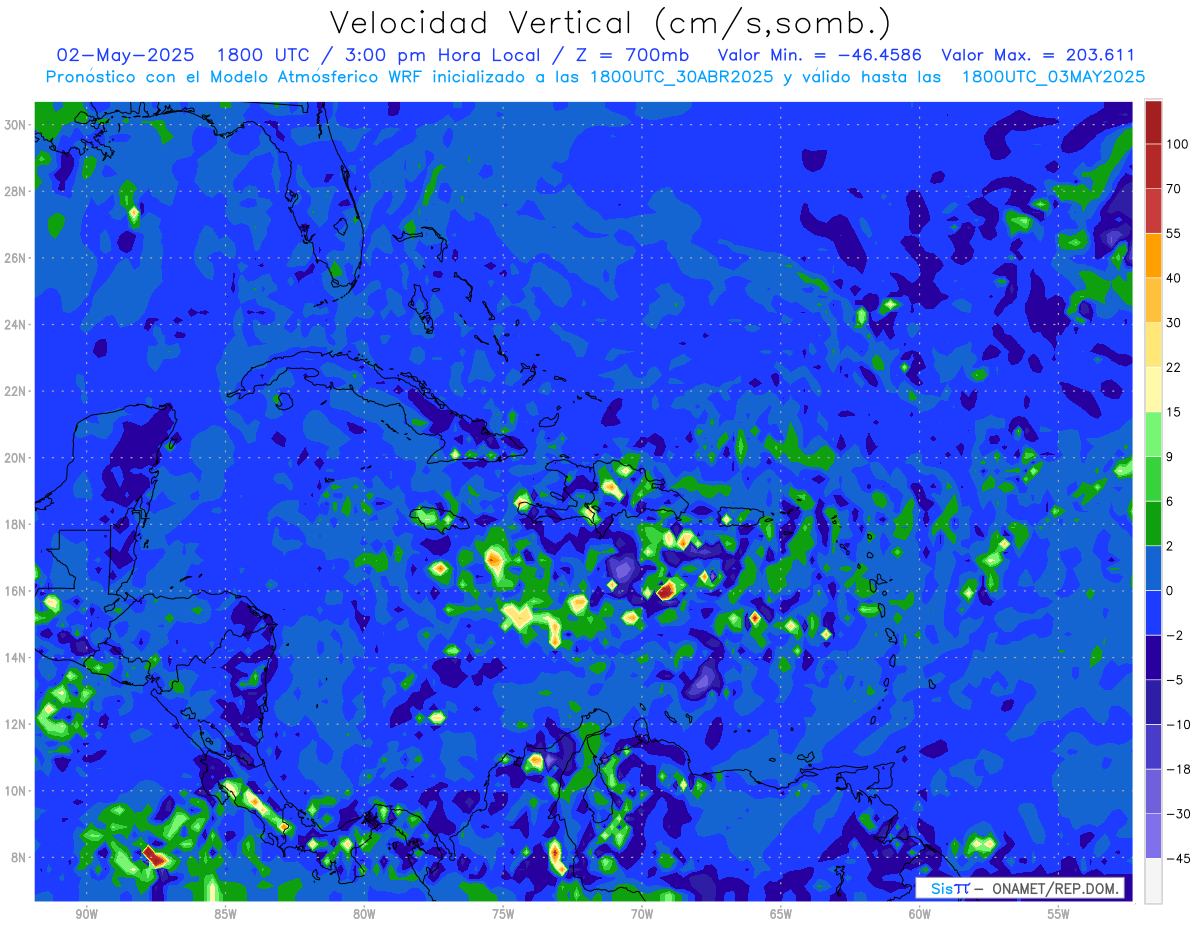This screenshot has width=1200, height=927.
Task: Pick the pale yellow colorbar segment between 15 and 22
Action: pyautogui.click(x=1153, y=390)
